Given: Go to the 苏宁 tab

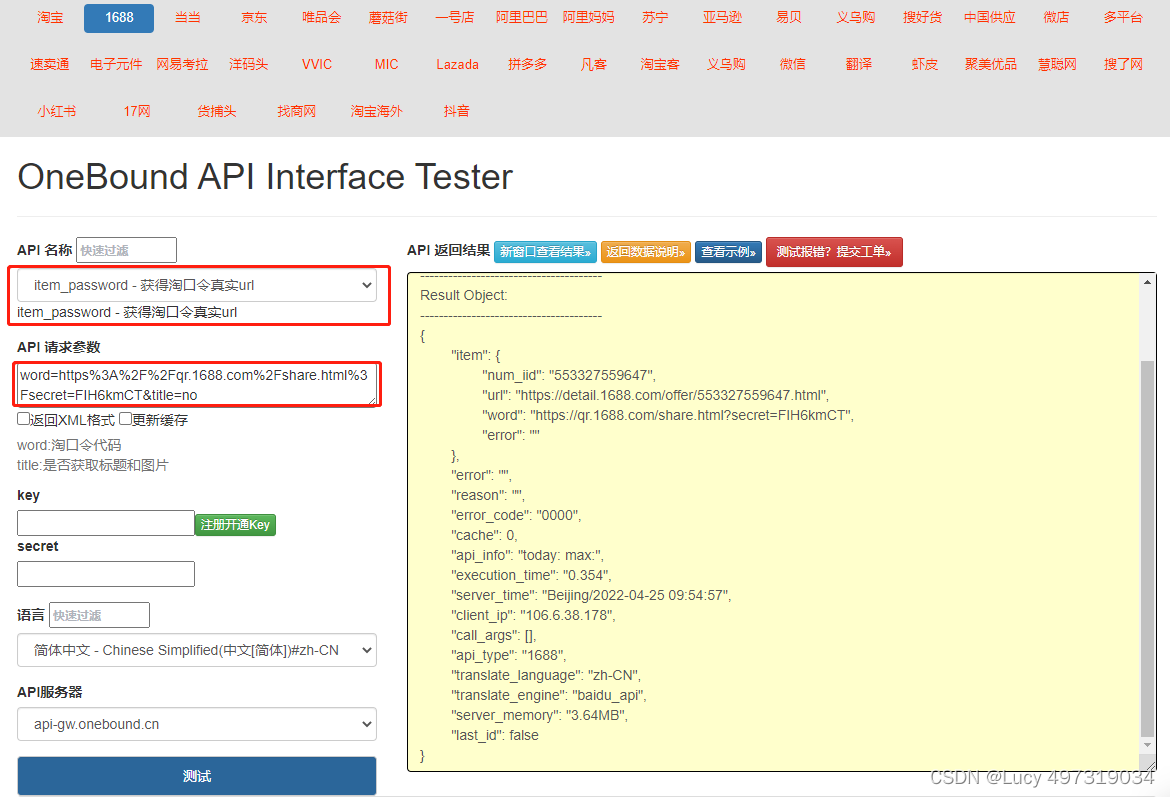Looking at the screenshot, I should tap(655, 17).
